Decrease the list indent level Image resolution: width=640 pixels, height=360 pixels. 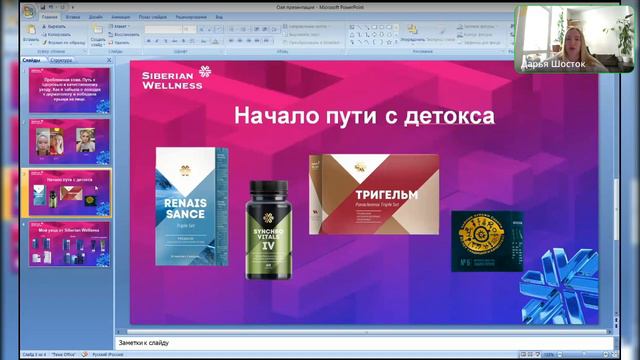click(x=256, y=29)
